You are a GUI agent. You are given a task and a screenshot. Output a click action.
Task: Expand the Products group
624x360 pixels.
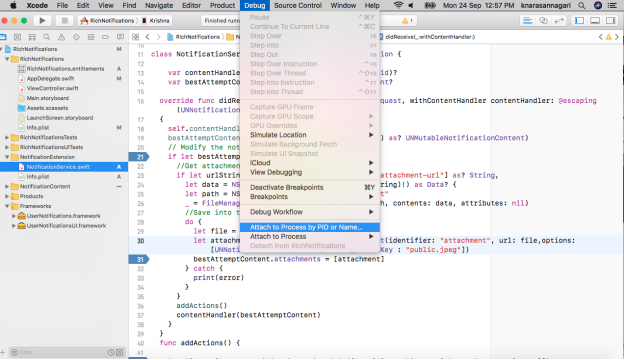[7, 197]
